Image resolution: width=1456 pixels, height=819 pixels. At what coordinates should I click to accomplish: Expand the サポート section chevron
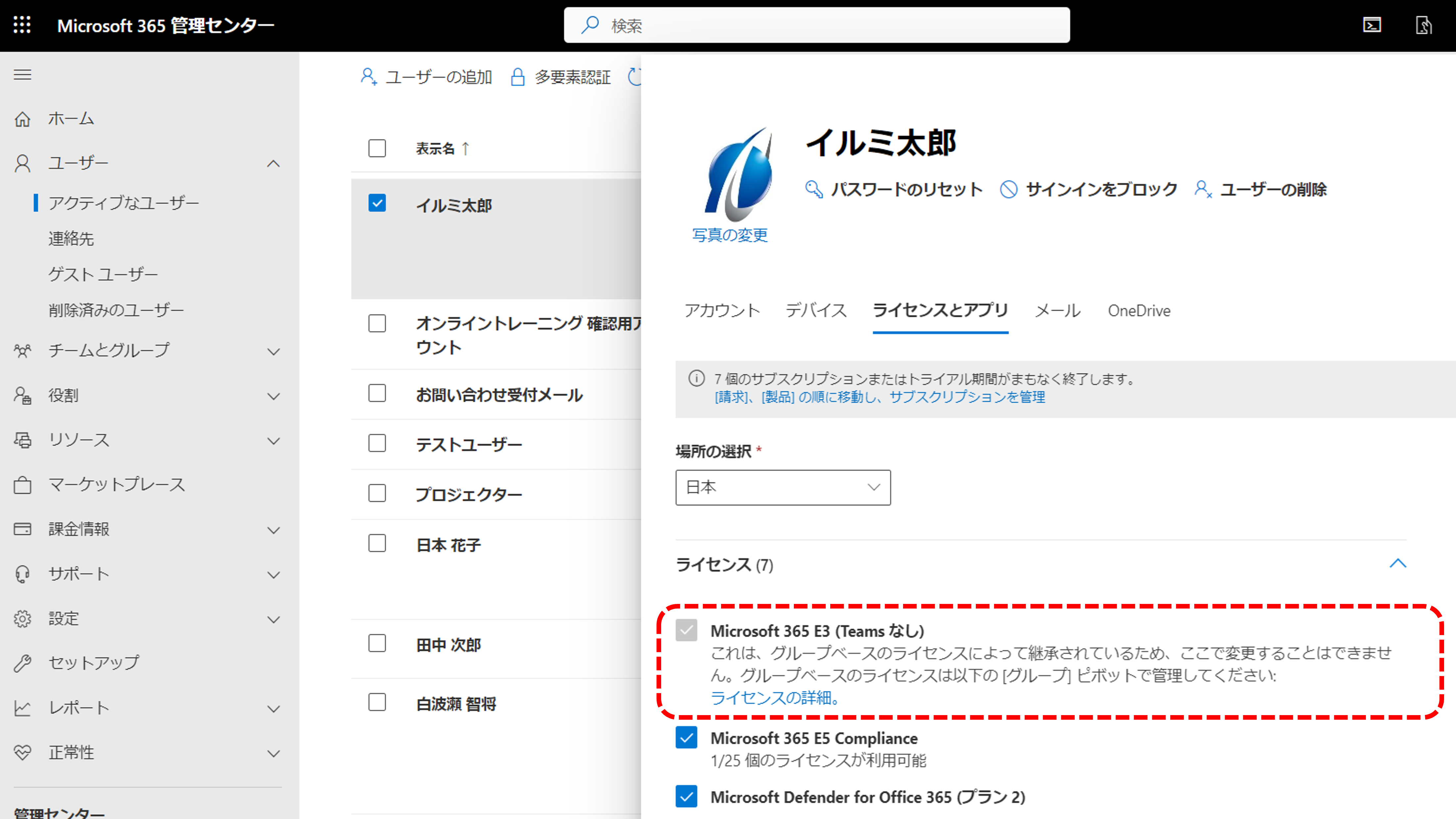(274, 575)
